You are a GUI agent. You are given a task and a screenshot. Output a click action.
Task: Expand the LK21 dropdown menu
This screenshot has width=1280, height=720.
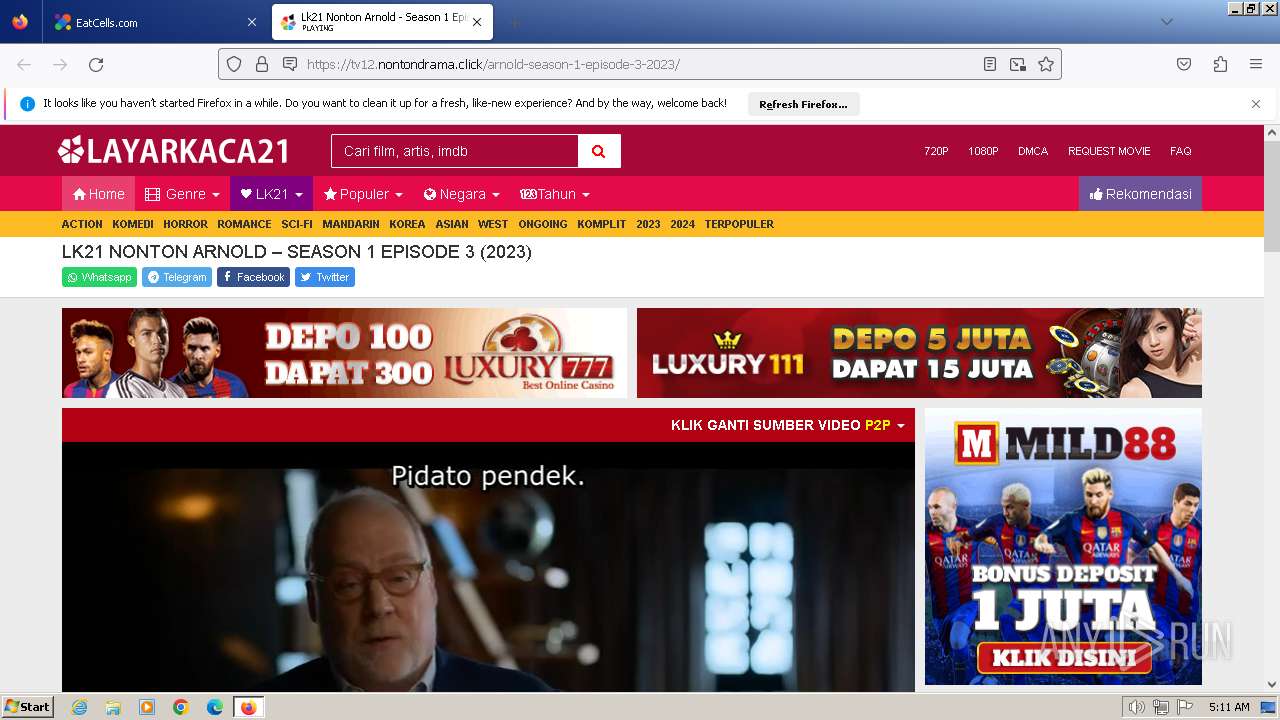click(271, 194)
